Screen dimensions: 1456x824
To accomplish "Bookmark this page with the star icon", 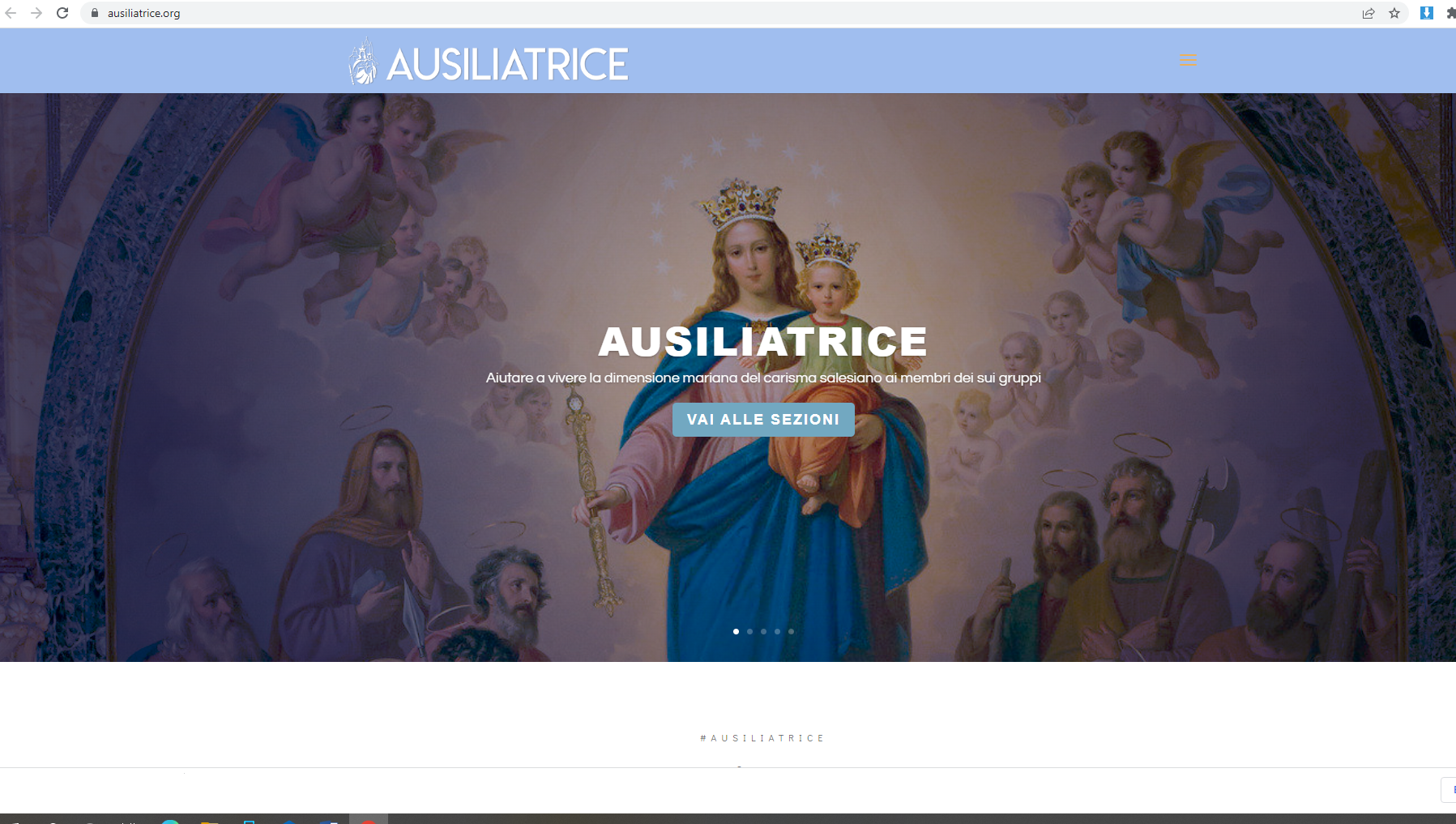I will click(1394, 13).
